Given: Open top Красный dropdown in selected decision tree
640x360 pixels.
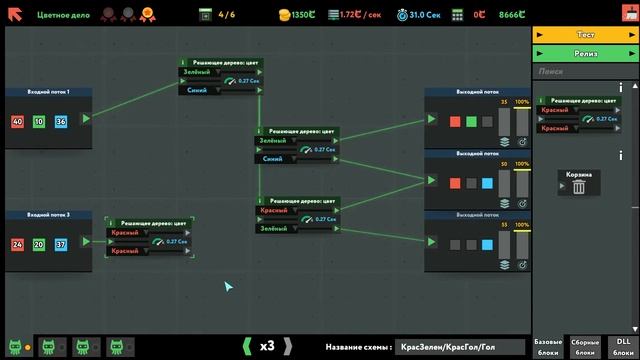Looking at the screenshot, I should pyautogui.click(x=129, y=233).
